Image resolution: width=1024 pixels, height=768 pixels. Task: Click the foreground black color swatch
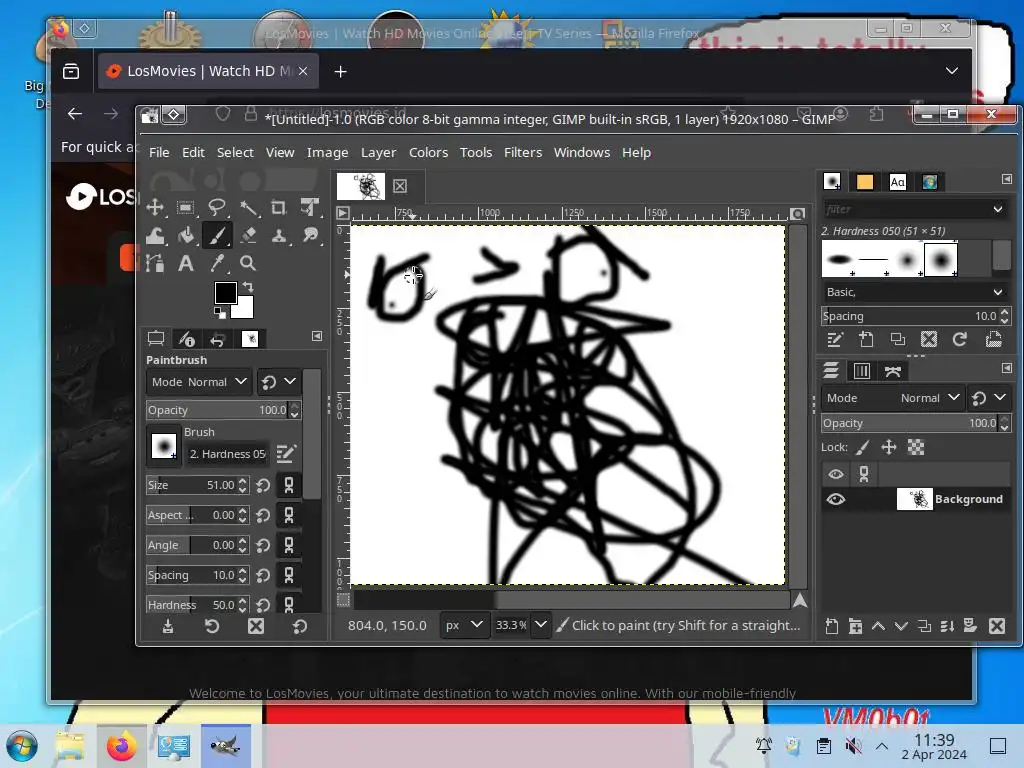[225, 293]
